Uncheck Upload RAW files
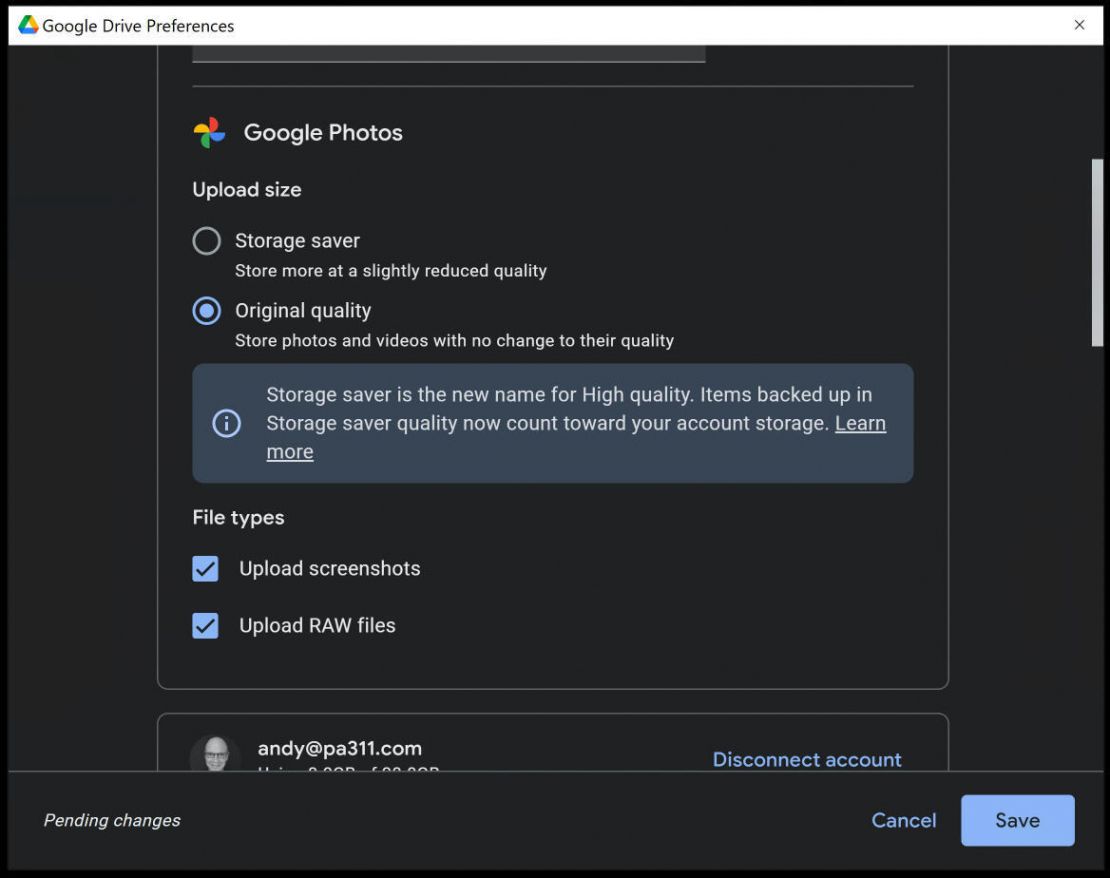1110x878 pixels. pos(205,625)
